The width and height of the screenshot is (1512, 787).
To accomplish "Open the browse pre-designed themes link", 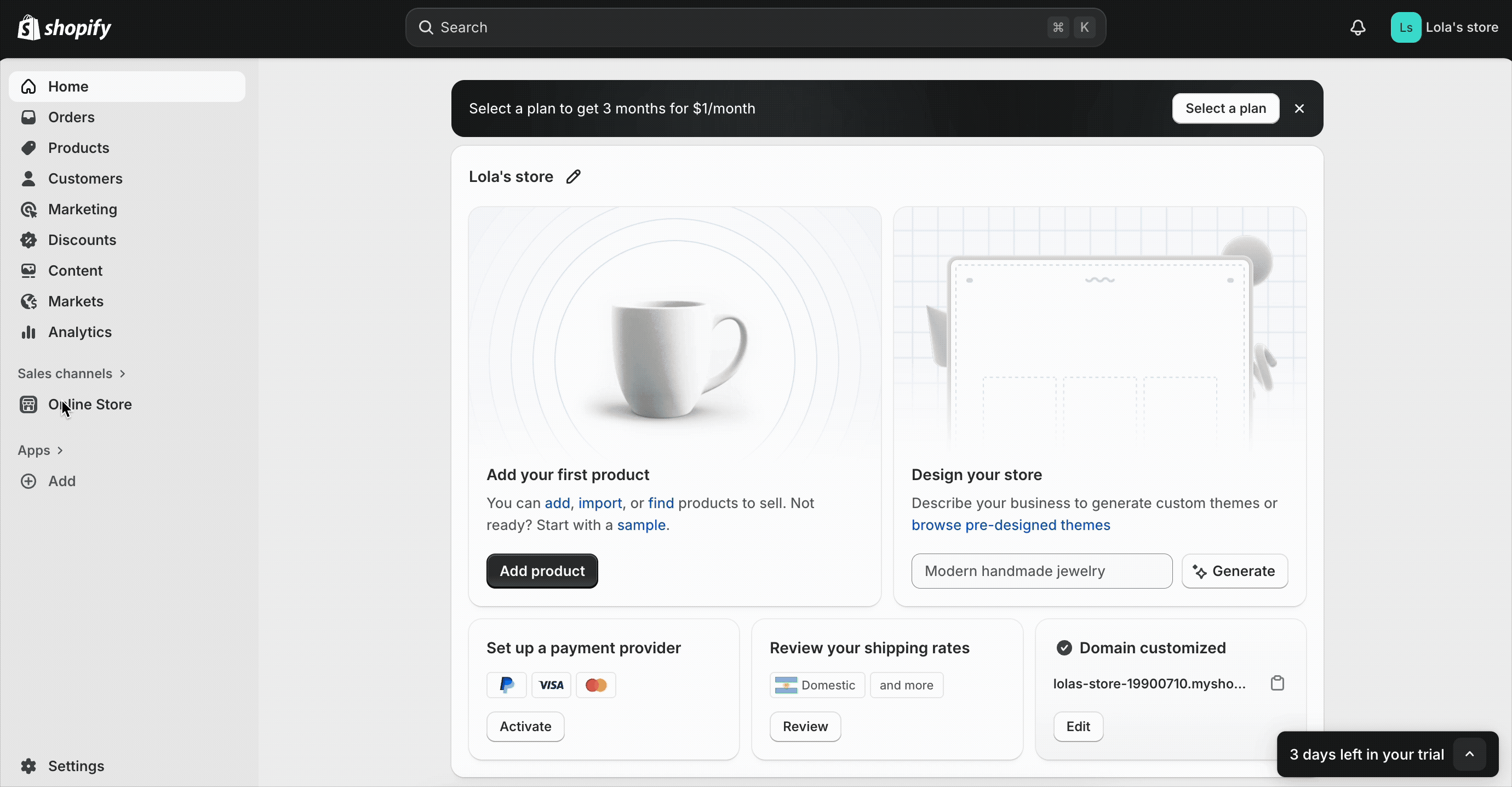I will pos(1010,525).
